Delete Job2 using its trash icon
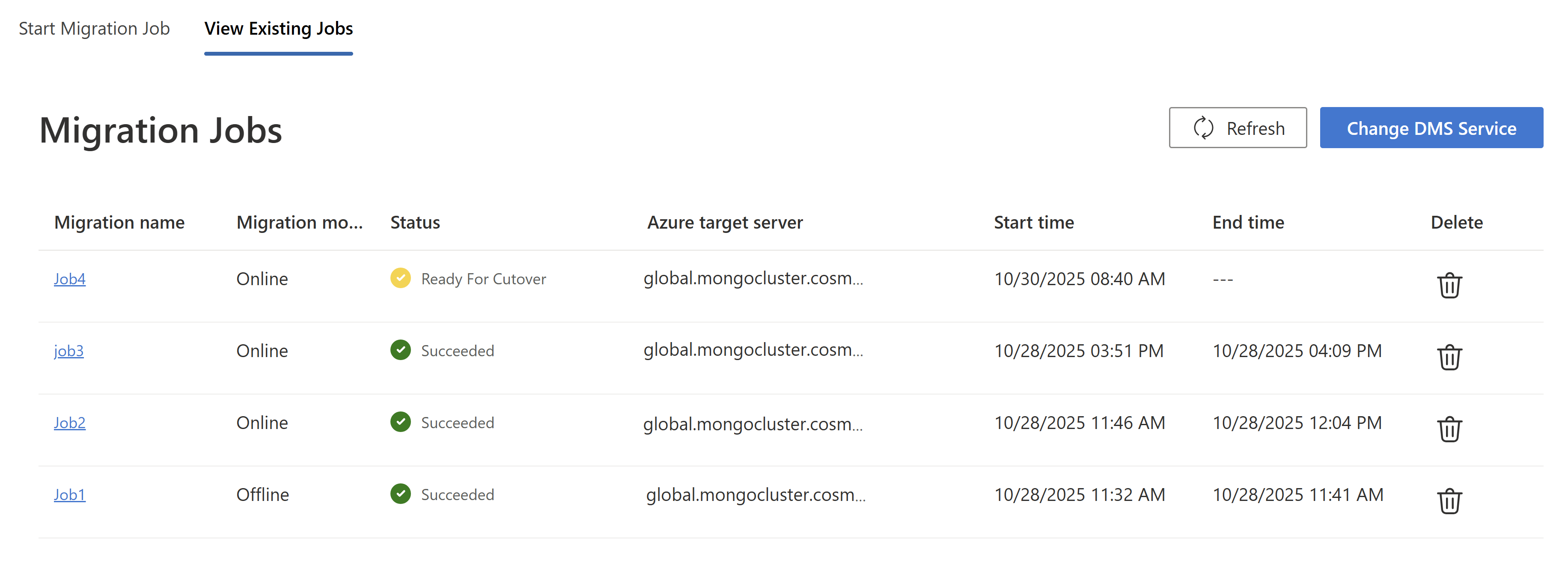The height and width of the screenshot is (587, 1568). tap(1449, 429)
